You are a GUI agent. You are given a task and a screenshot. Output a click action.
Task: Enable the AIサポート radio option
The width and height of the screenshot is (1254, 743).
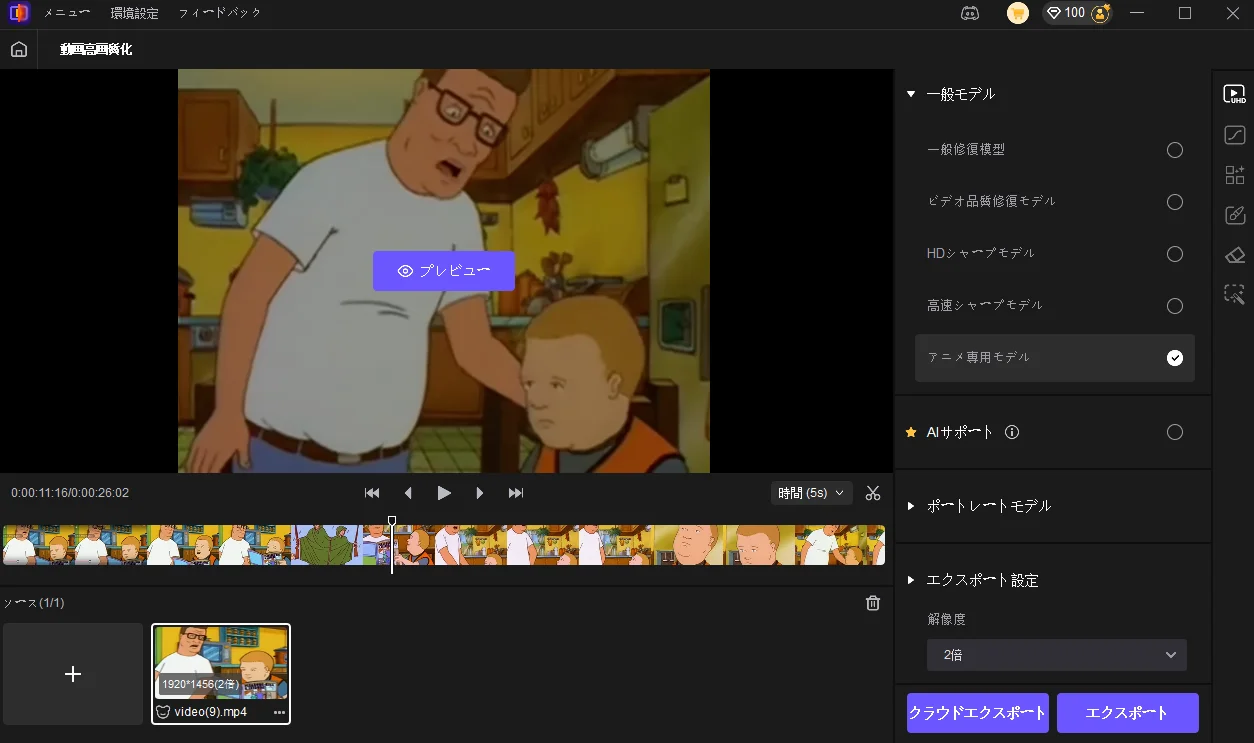pos(1175,432)
